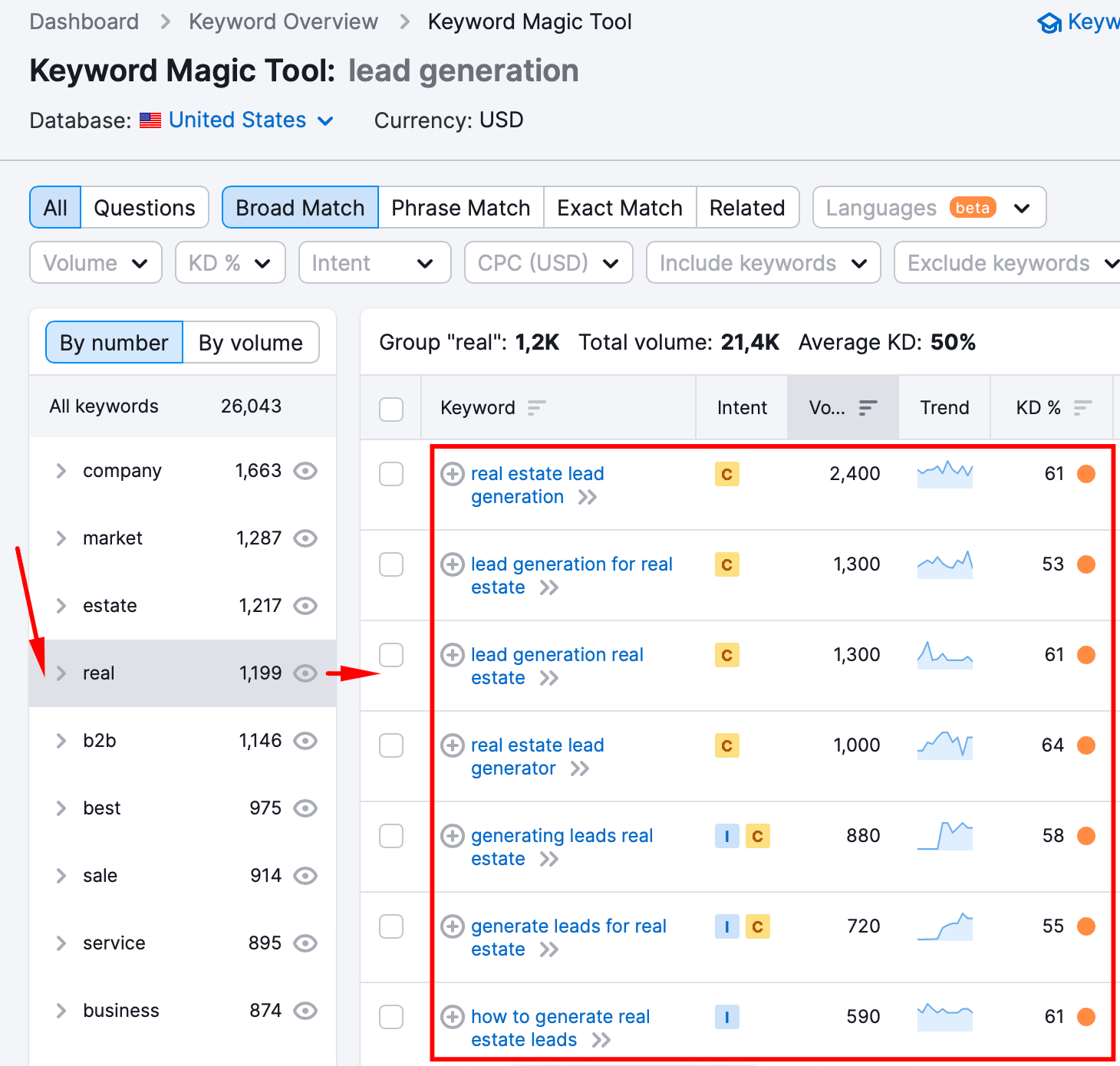This screenshot has width=1120, height=1066.
Task: Open double-arrow next to 'real estate lead generator'
Action: pos(580,769)
